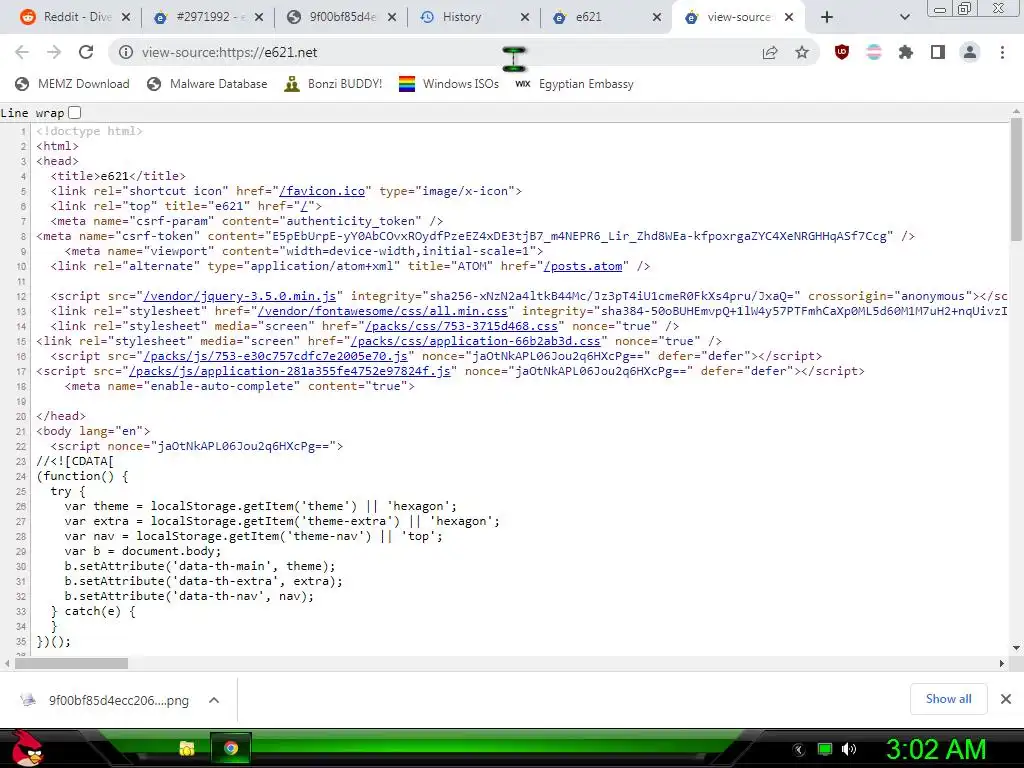Go forward to the next page
This screenshot has height=768, width=1024.
click(x=54, y=52)
